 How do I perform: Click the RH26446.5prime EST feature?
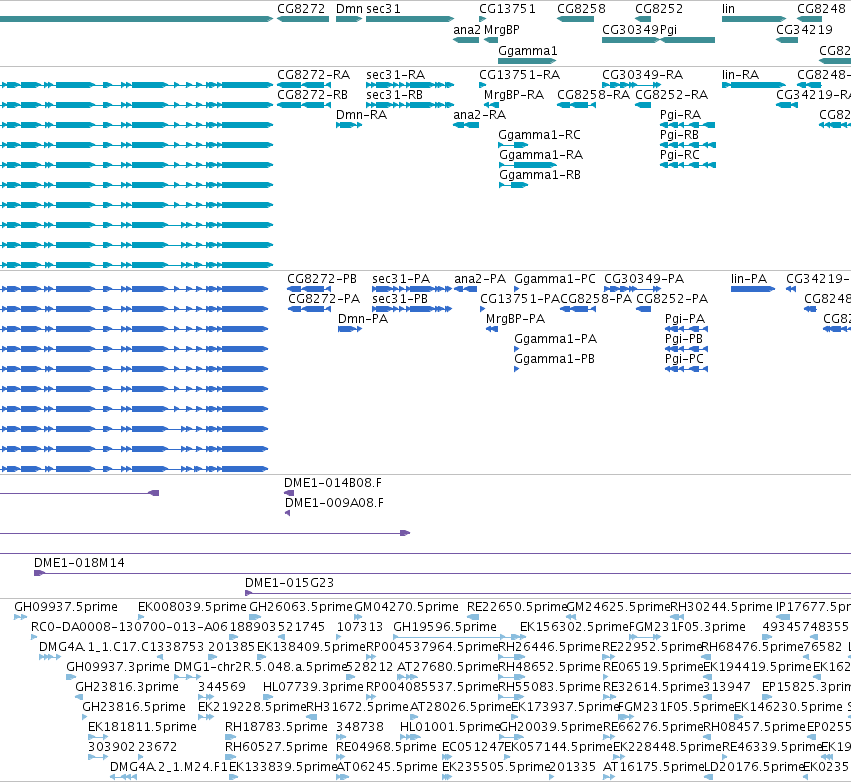[511, 657]
